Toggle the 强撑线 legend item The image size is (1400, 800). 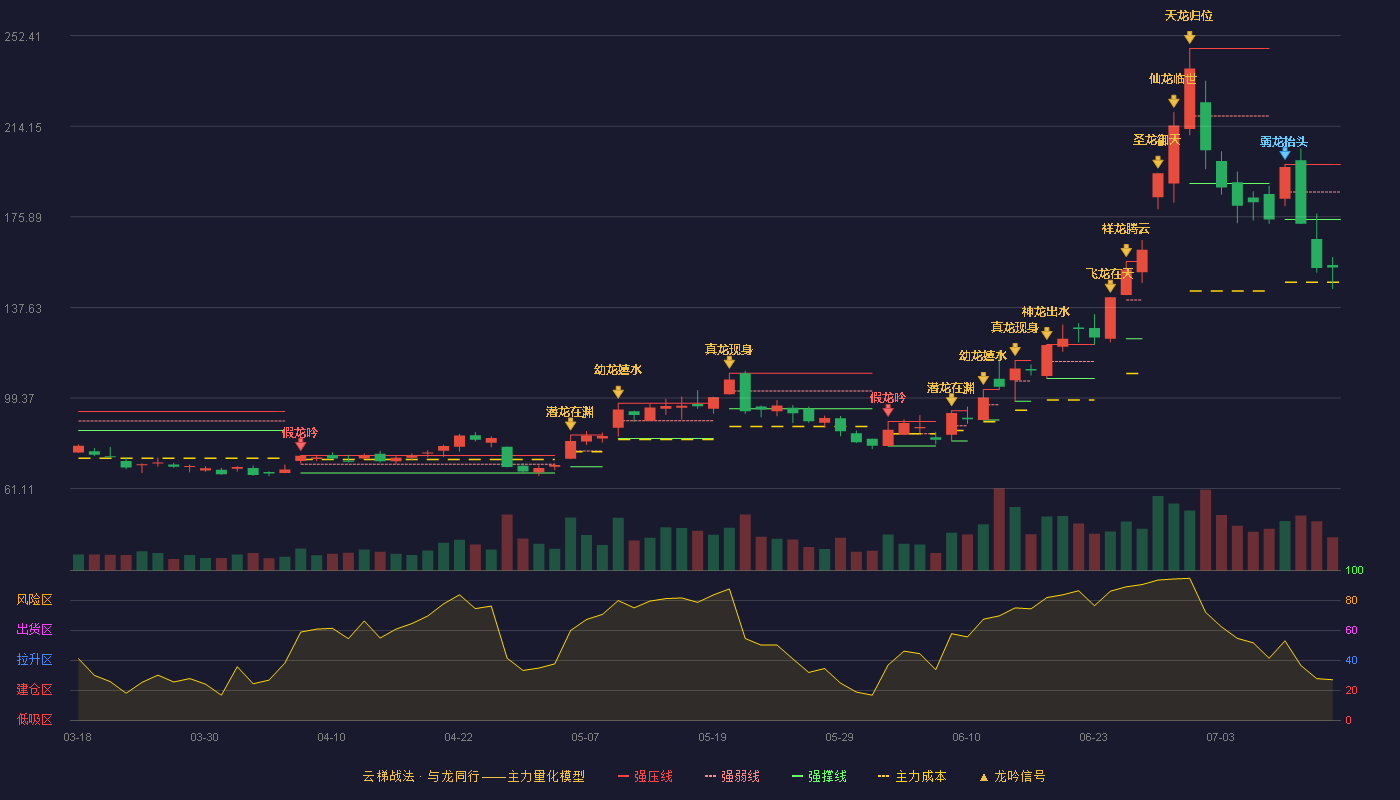click(x=819, y=776)
